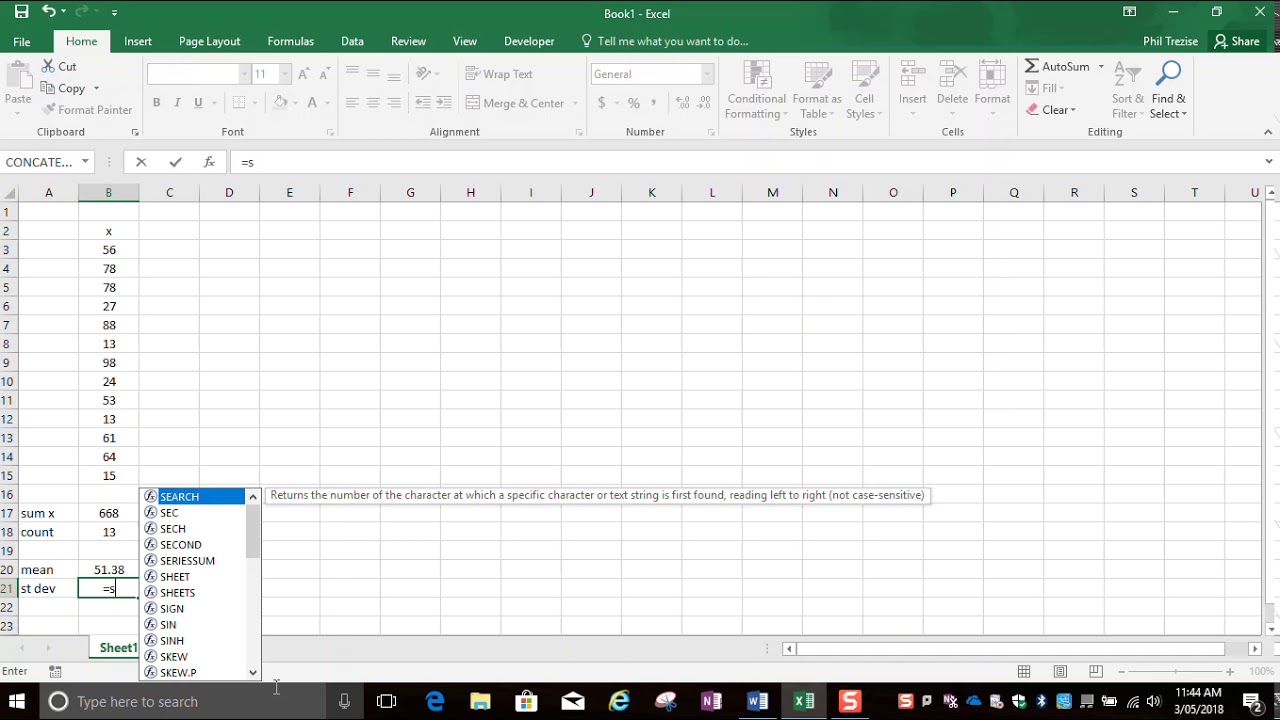Toggle Bold formatting
This screenshot has height=720, width=1280.
pyautogui.click(x=156, y=103)
